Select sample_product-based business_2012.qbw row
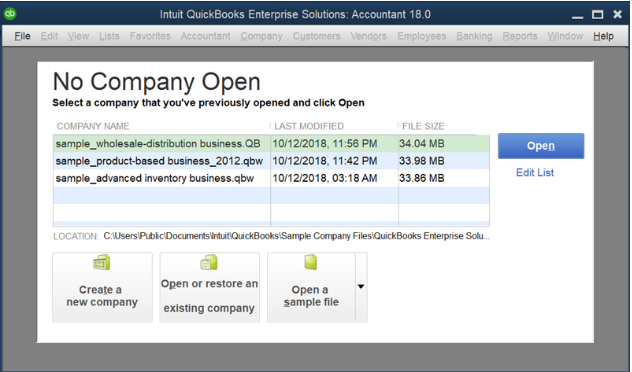Screen dimensions: 632x372 point(271,161)
